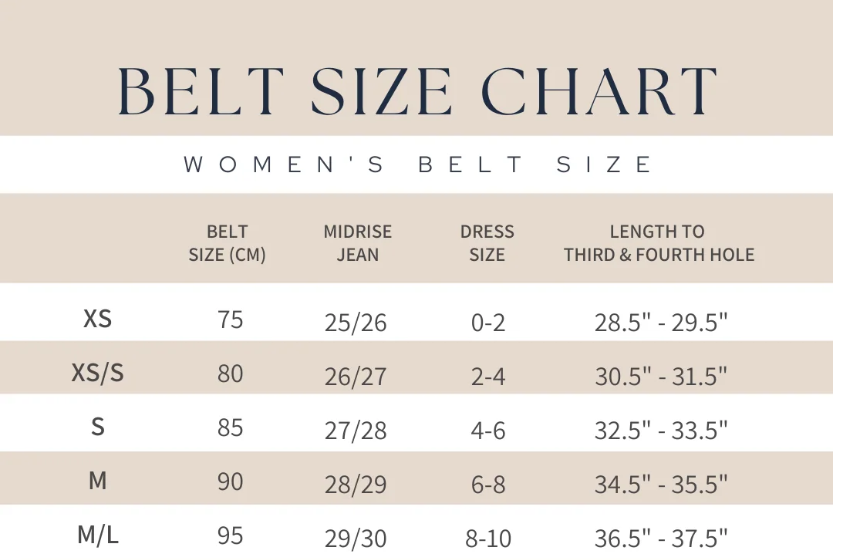
Task: Click the 4-6 dress size value
Action: pos(488,430)
